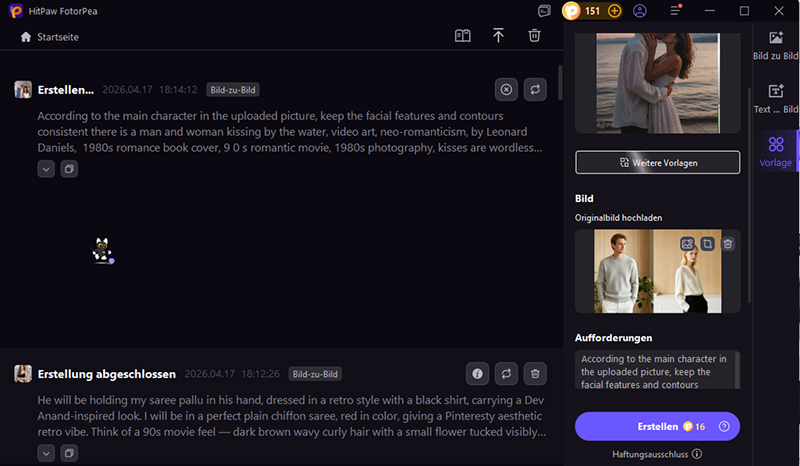Click the HitPaw FotorPea app logo
800x466 pixels.
(x=16, y=11)
